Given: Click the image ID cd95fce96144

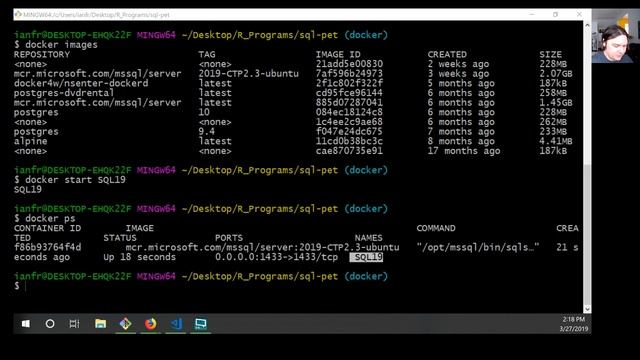Looking at the screenshot, I should 349,93.
